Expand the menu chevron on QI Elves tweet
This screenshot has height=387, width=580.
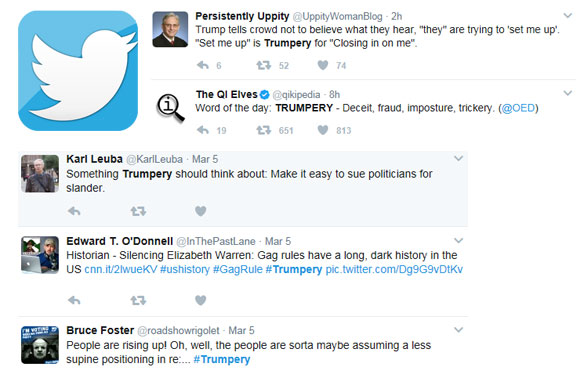[568, 93]
